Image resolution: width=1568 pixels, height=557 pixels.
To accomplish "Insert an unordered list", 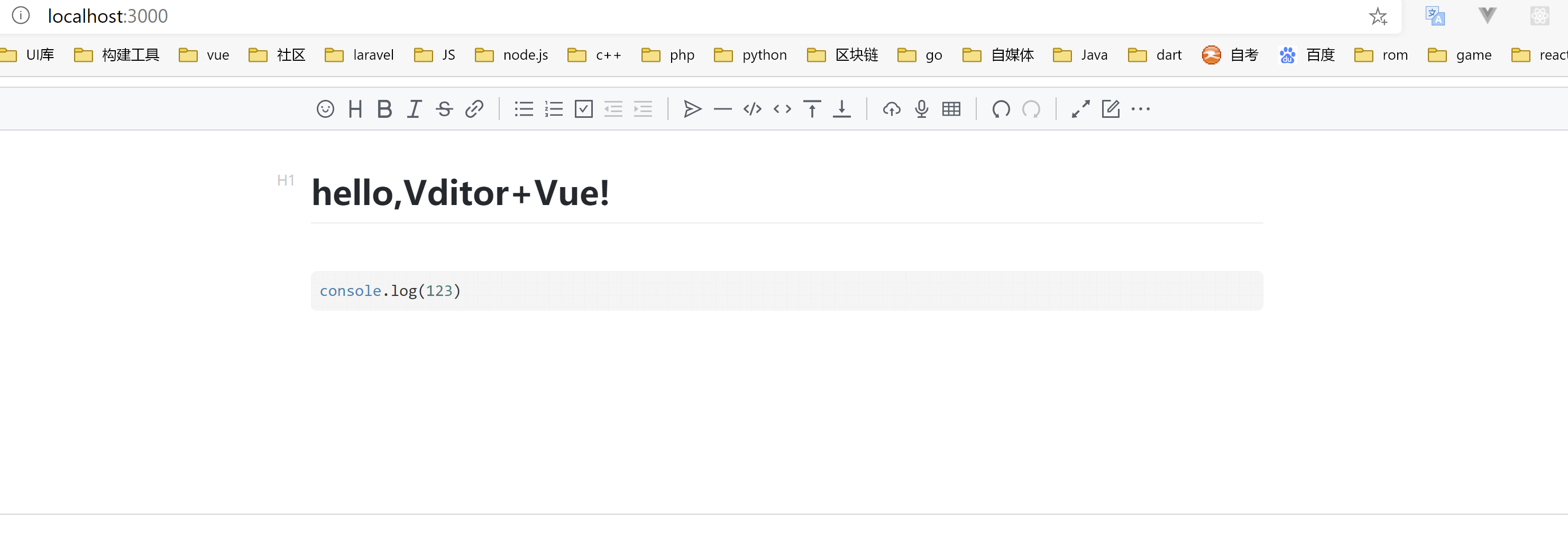I will tap(524, 109).
